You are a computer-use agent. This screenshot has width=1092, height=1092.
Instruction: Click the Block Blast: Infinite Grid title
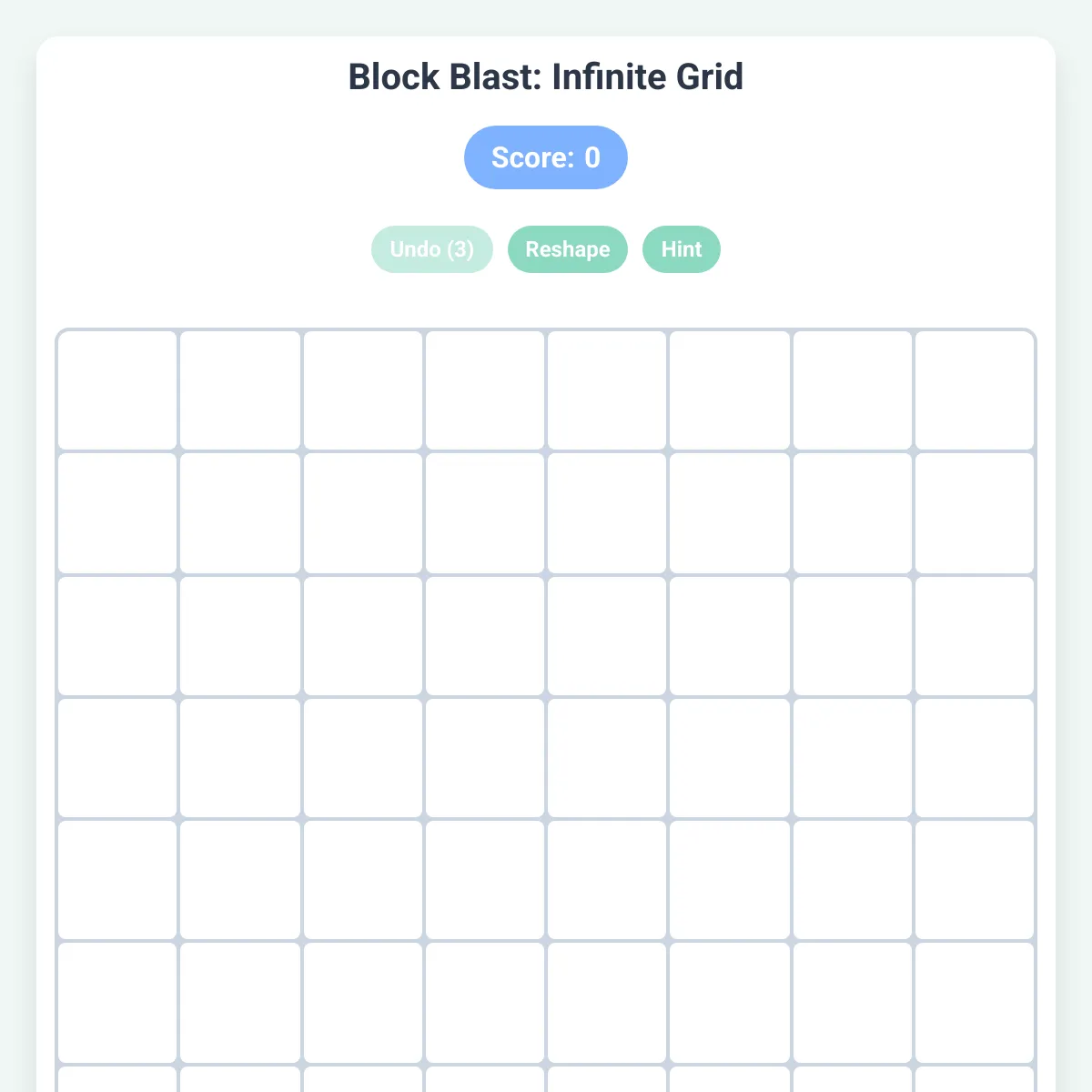click(546, 77)
